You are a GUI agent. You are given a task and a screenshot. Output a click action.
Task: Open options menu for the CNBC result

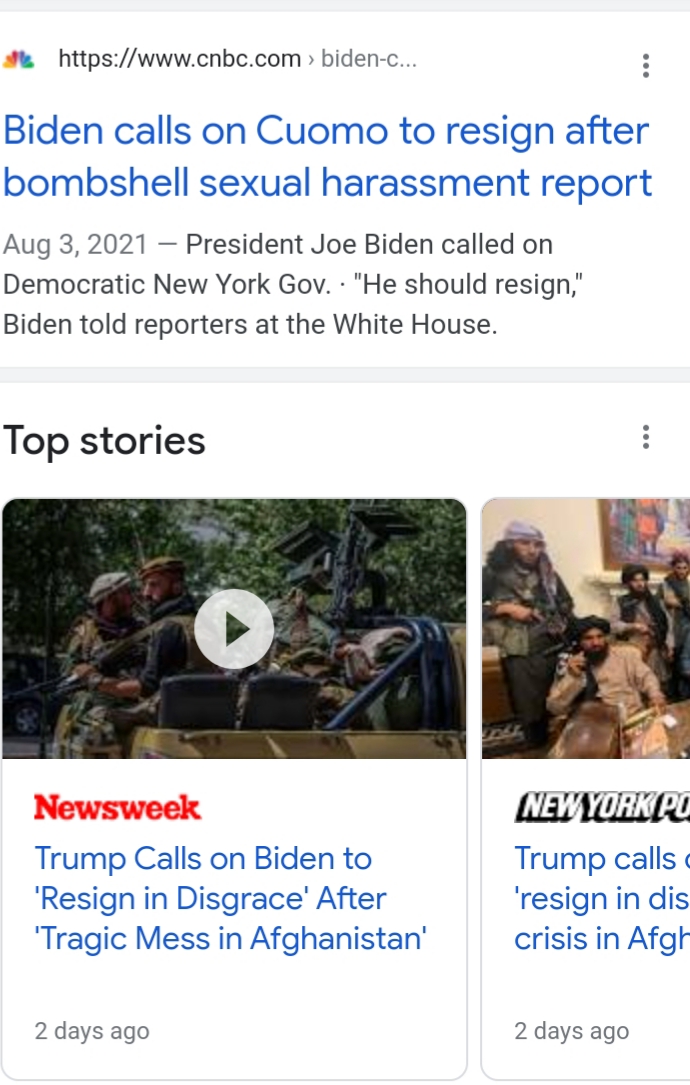(x=646, y=66)
